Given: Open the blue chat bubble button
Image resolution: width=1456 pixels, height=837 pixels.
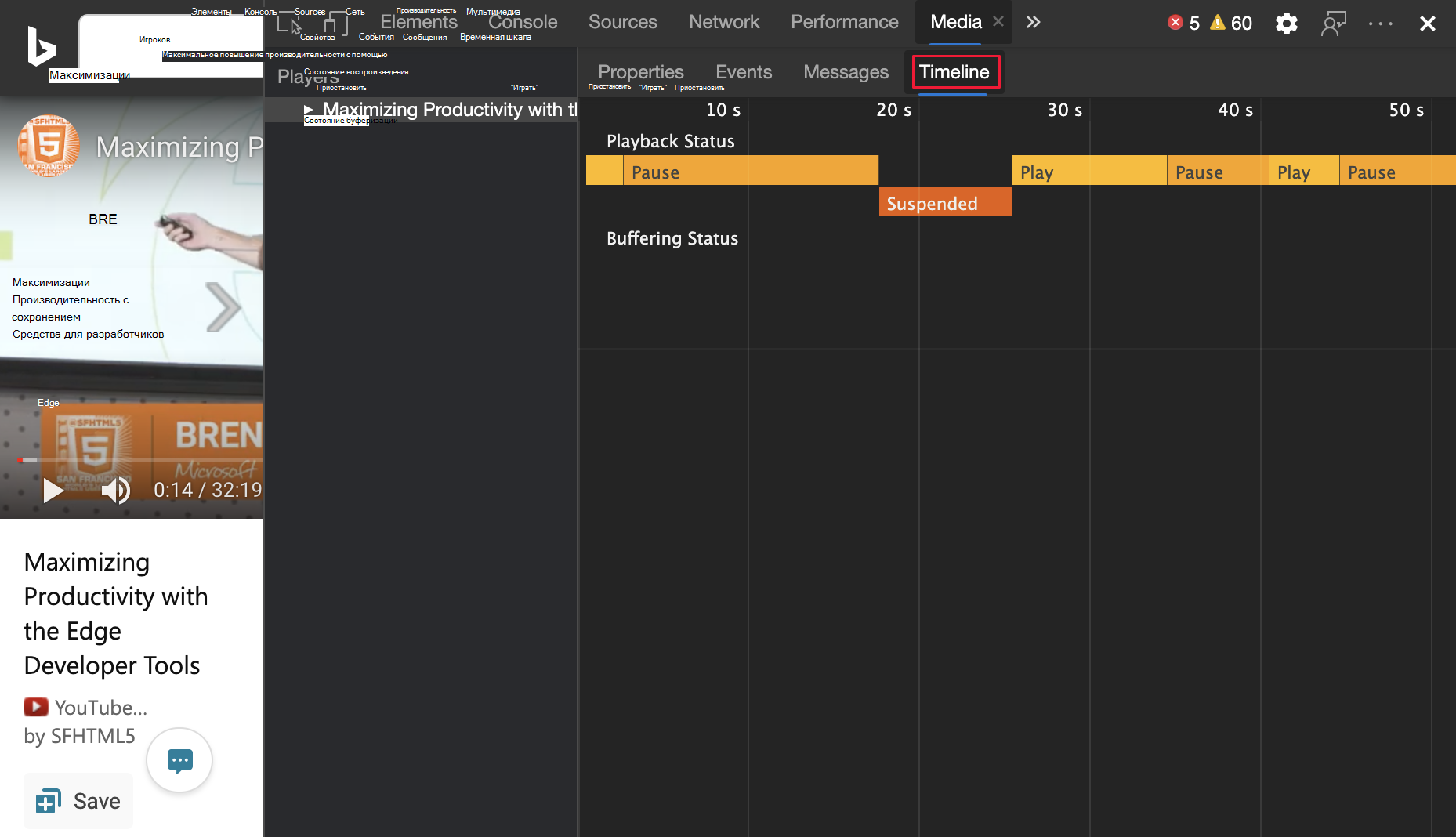Looking at the screenshot, I should (x=179, y=760).
